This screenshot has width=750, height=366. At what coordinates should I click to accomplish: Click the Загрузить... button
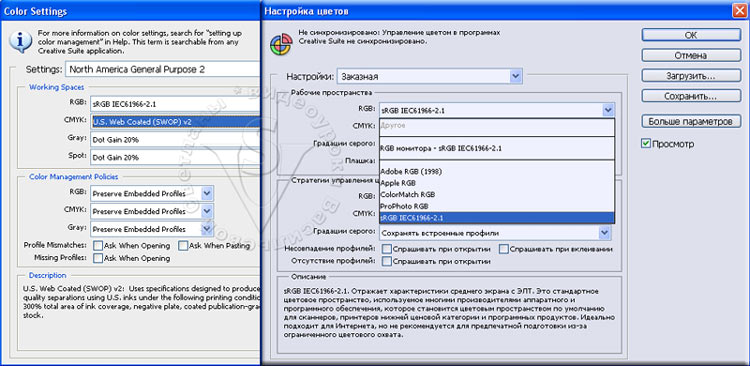691,76
